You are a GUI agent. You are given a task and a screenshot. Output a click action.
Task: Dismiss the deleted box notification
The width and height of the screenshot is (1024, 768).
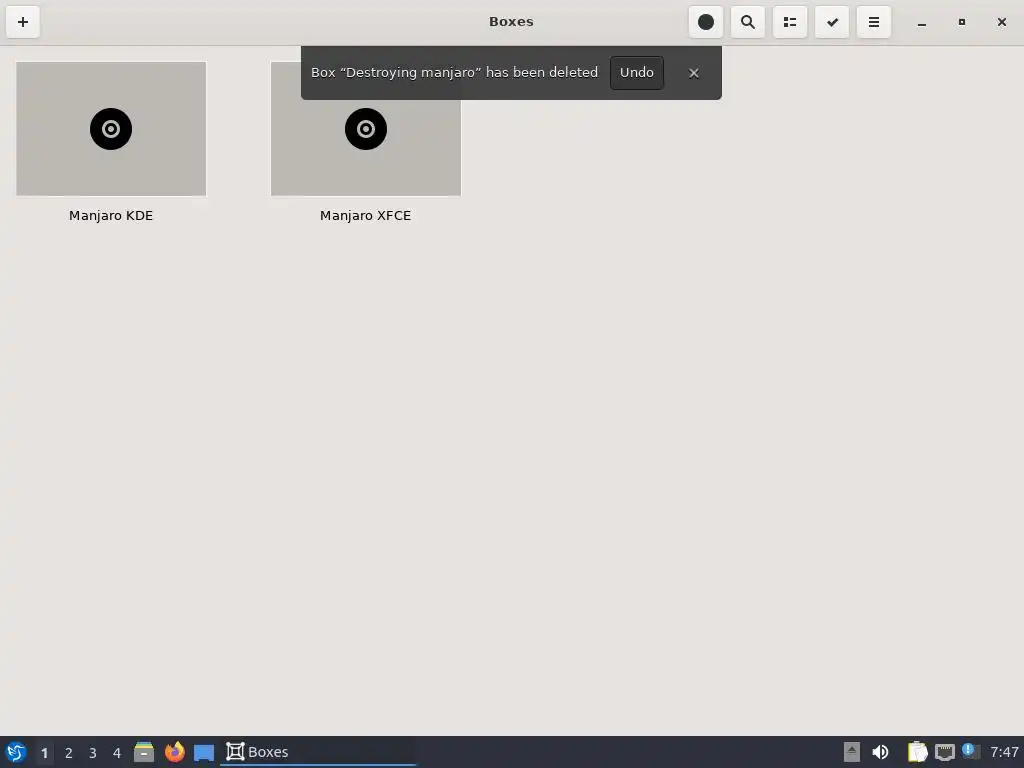[x=694, y=73]
